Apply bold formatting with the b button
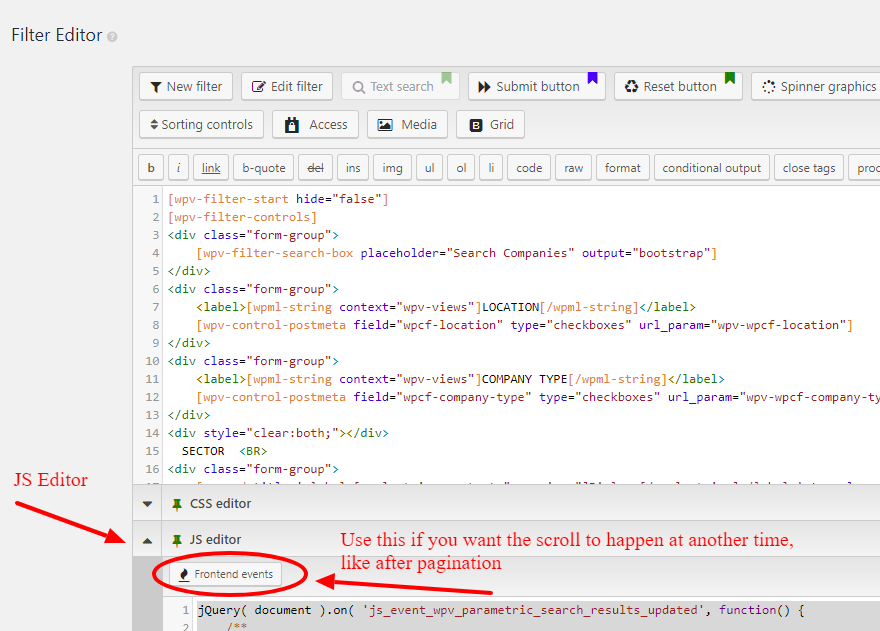This screenshot has height=631, width=880. click(x=150, y=167)
